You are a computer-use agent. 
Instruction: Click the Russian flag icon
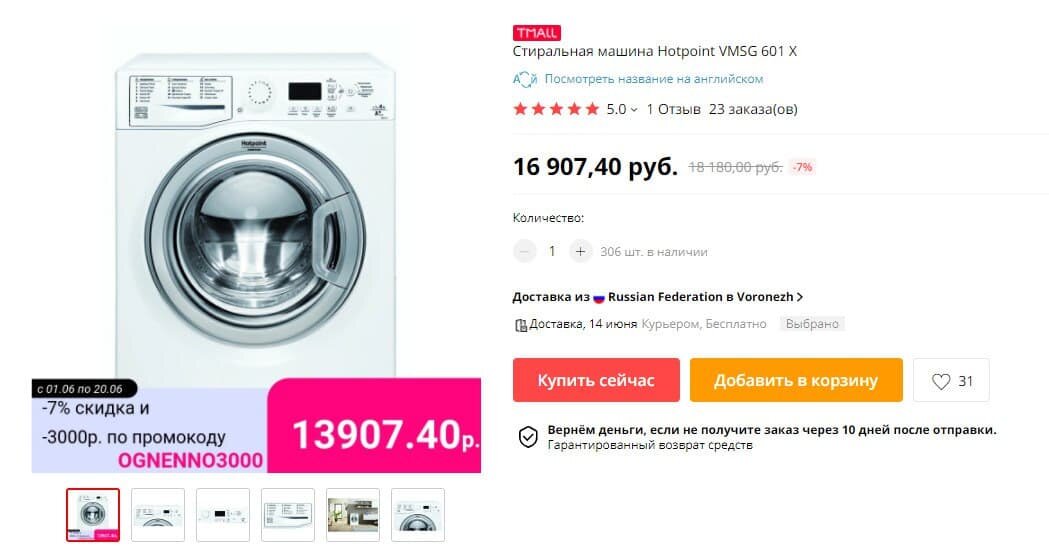click(599, 298)
